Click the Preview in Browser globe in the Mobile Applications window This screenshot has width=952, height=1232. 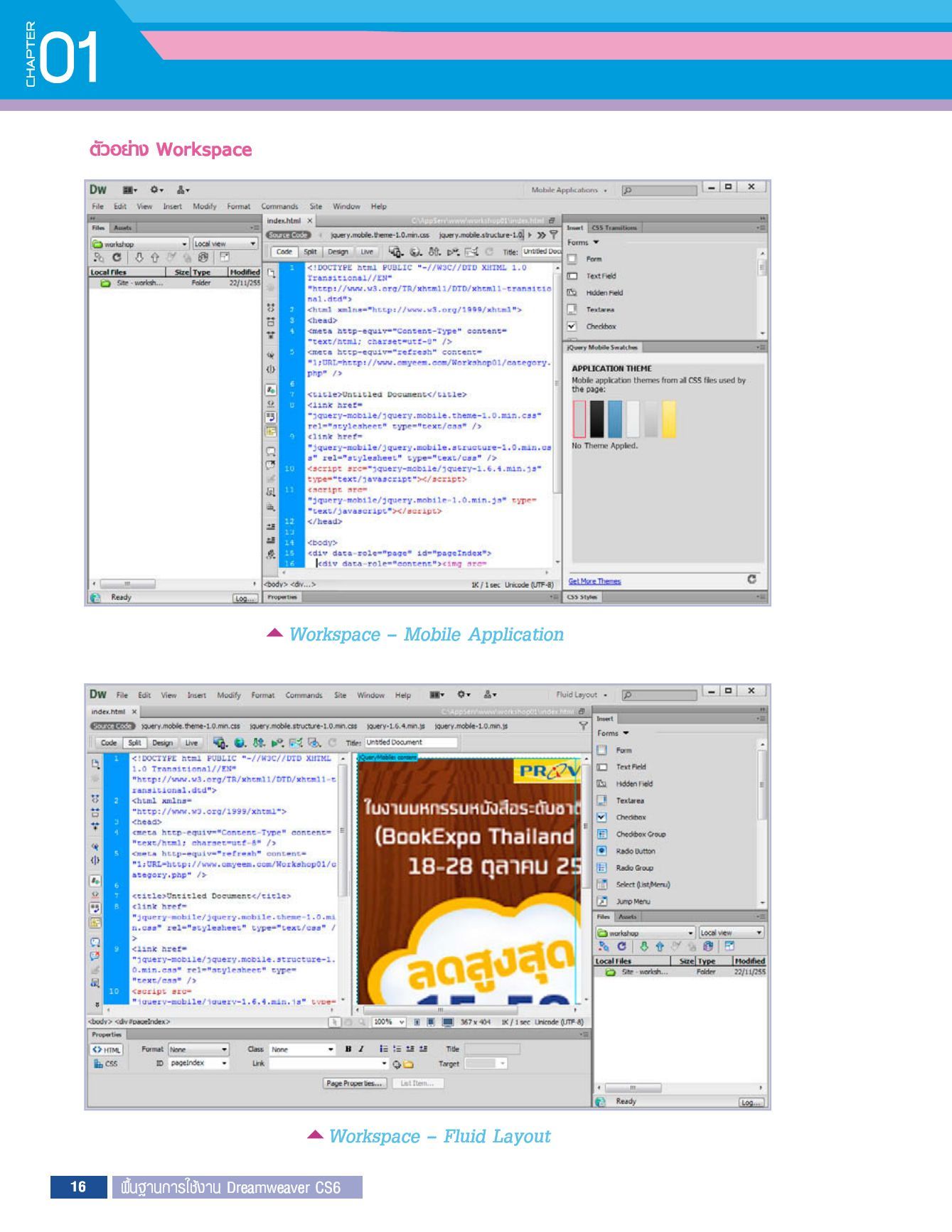click(416, 252)
